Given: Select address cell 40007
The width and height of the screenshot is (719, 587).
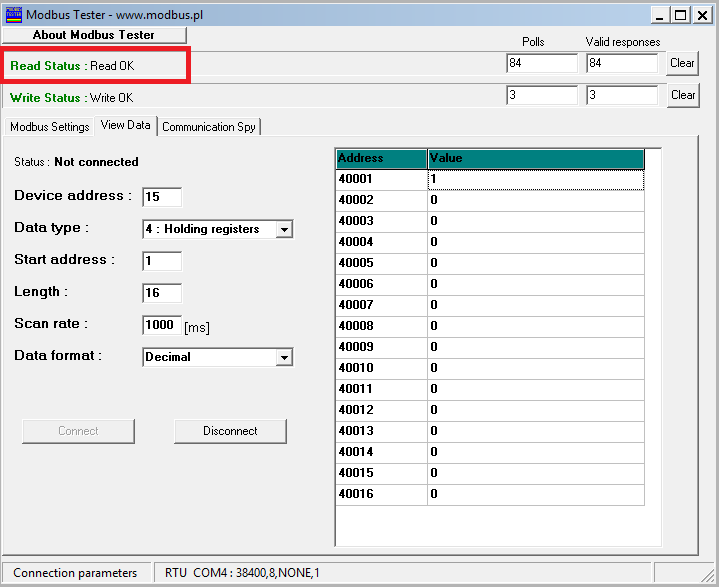Looking at the screenshot, I should point(382,305).
